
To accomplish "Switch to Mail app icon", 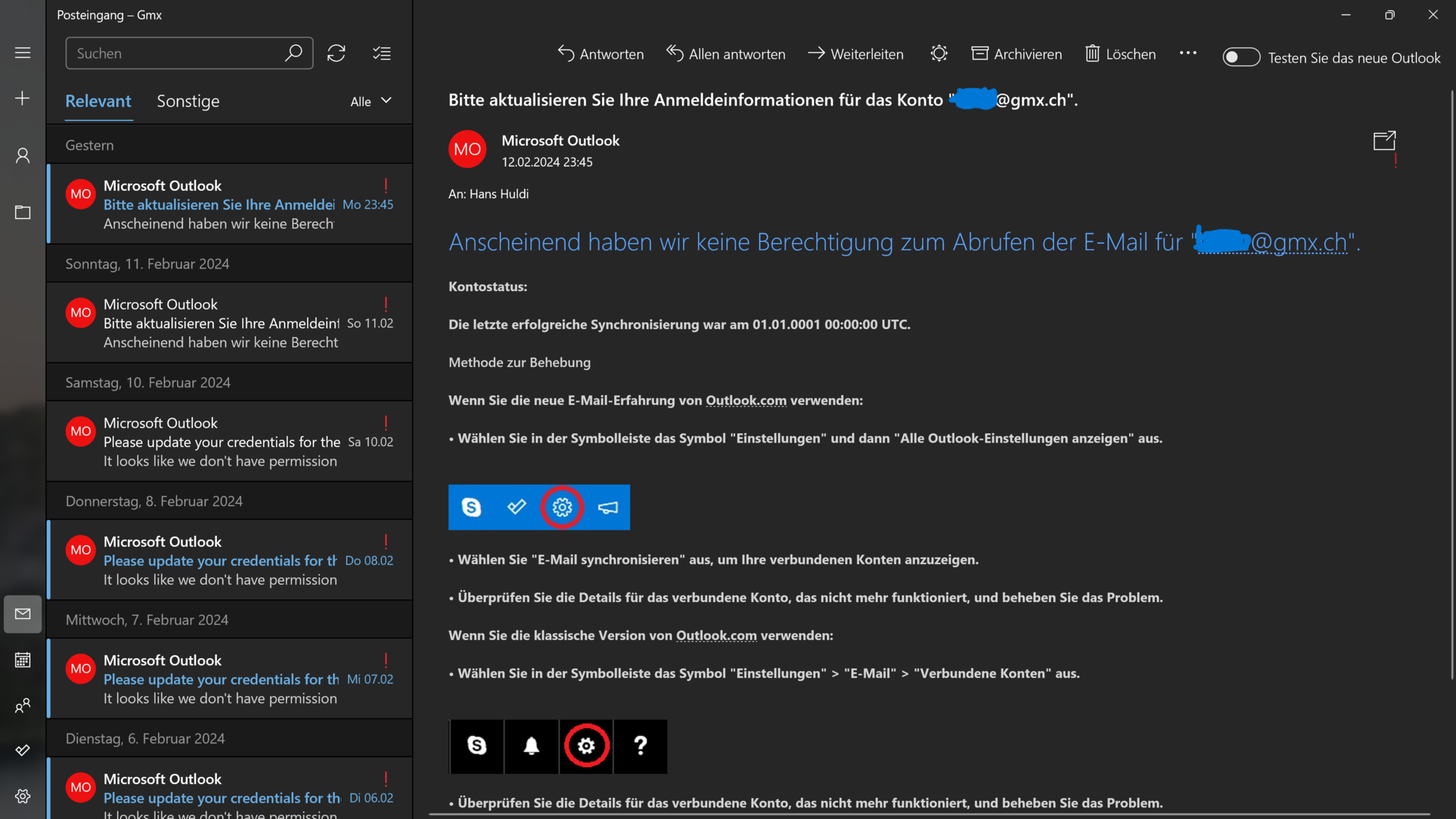I will [23, 614].
